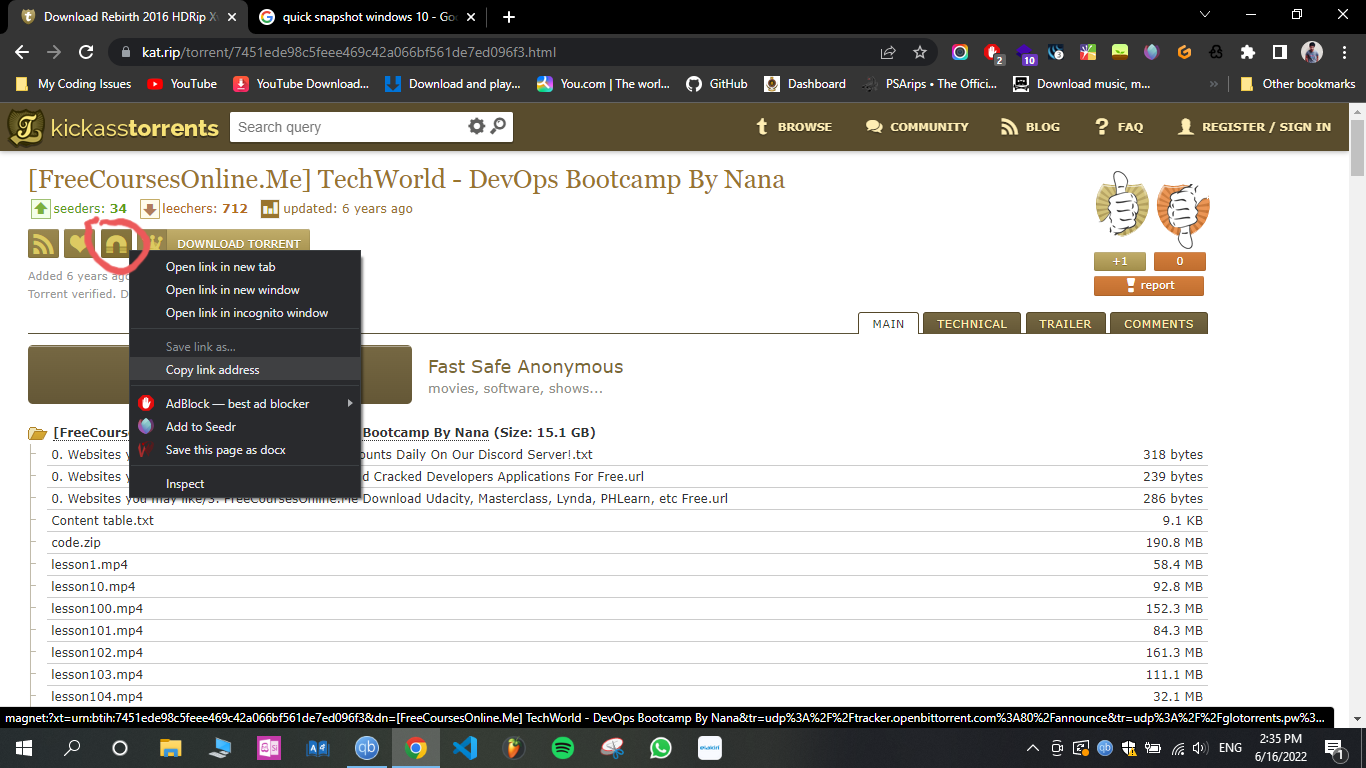Choose Open link in new tab
This screenshot has height=768, width=1366.
pos(245,267)
